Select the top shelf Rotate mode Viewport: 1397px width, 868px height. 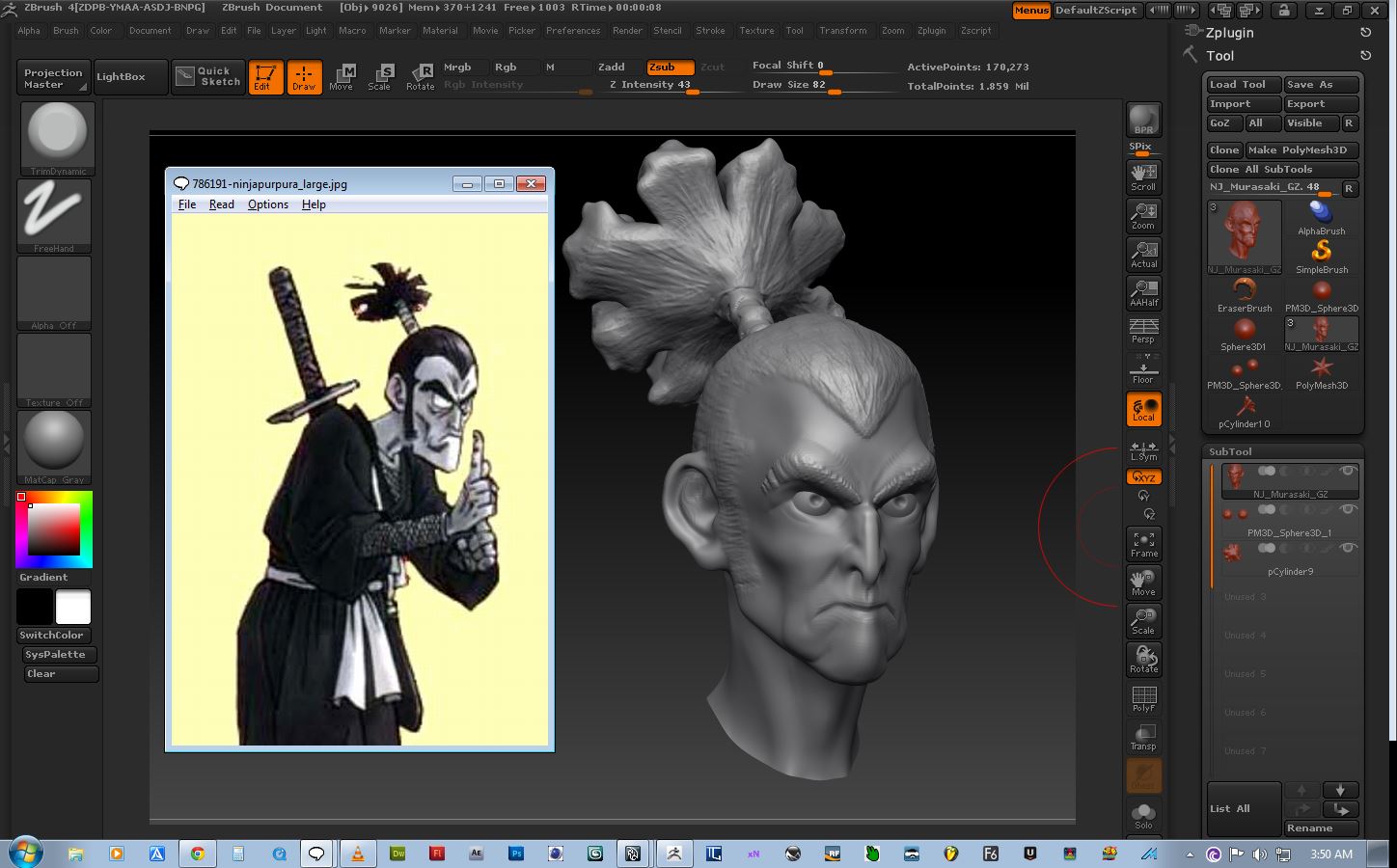[420, 76]
